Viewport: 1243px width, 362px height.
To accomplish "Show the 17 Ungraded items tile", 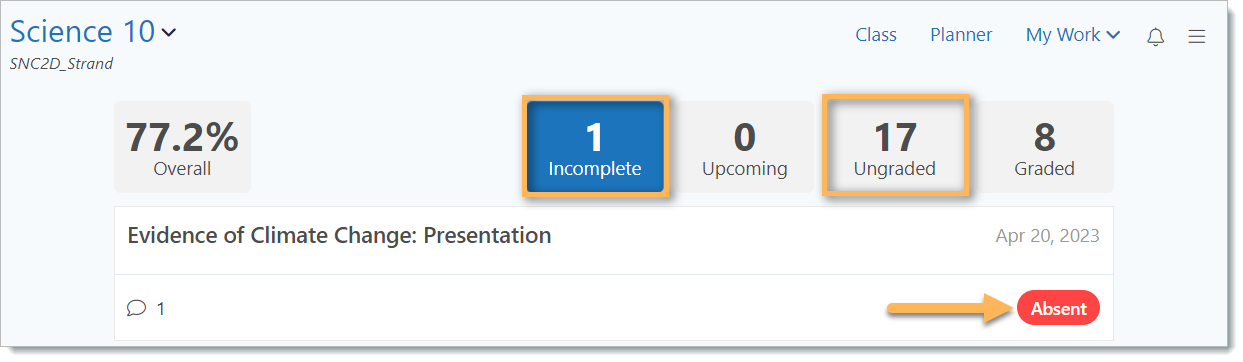I will (894, 147).
